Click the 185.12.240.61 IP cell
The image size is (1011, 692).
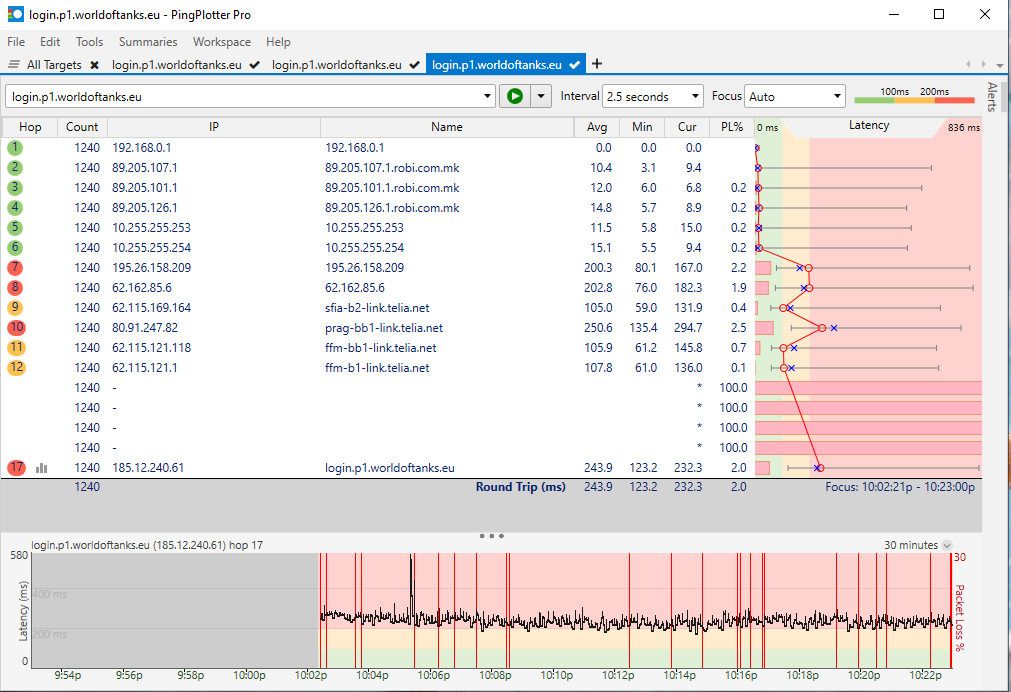click(x=148, y=468)
